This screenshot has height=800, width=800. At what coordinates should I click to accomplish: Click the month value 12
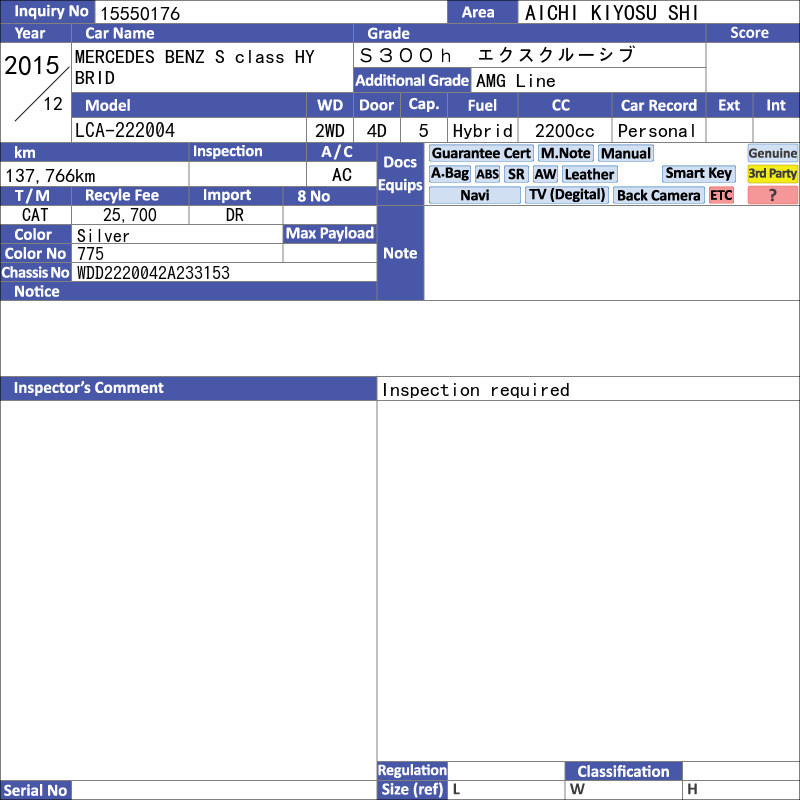[53, 104]
